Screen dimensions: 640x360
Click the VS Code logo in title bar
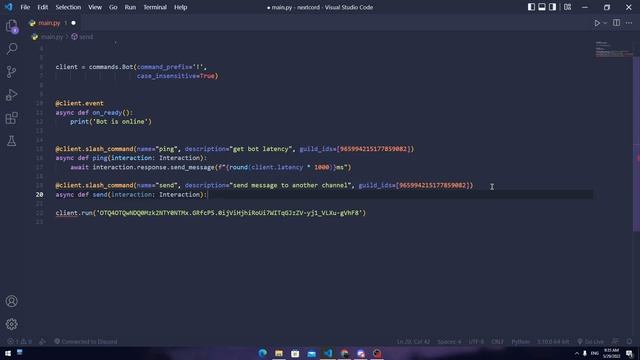[9, 7]
